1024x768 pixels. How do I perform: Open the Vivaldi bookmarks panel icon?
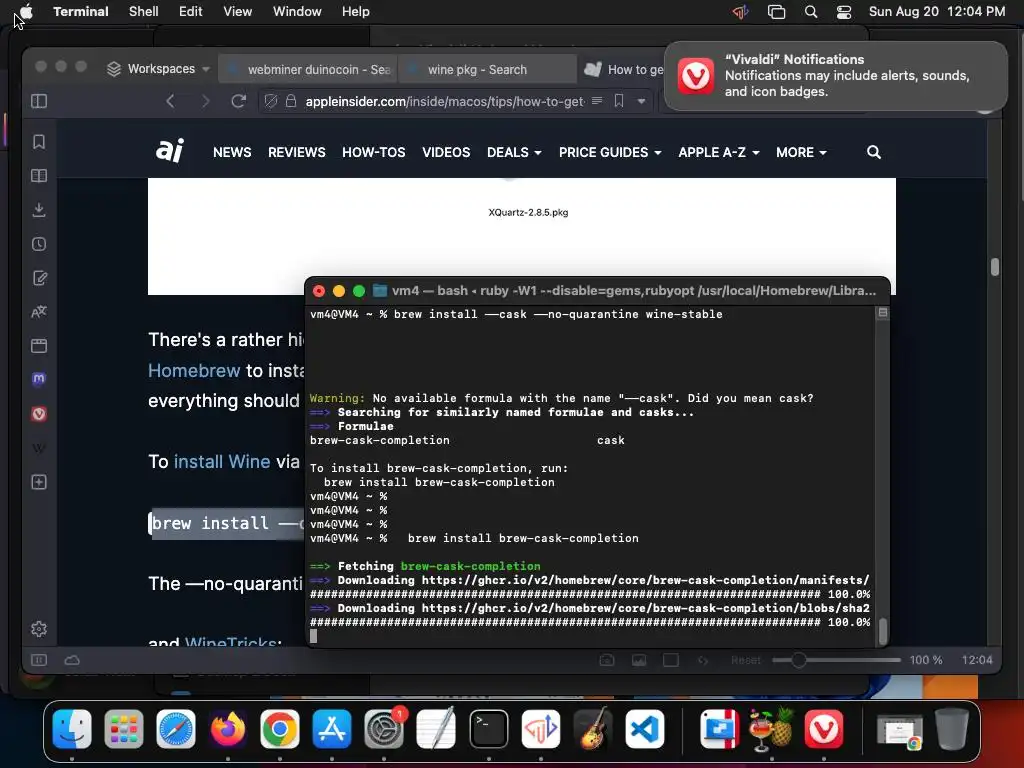point(39,142)
